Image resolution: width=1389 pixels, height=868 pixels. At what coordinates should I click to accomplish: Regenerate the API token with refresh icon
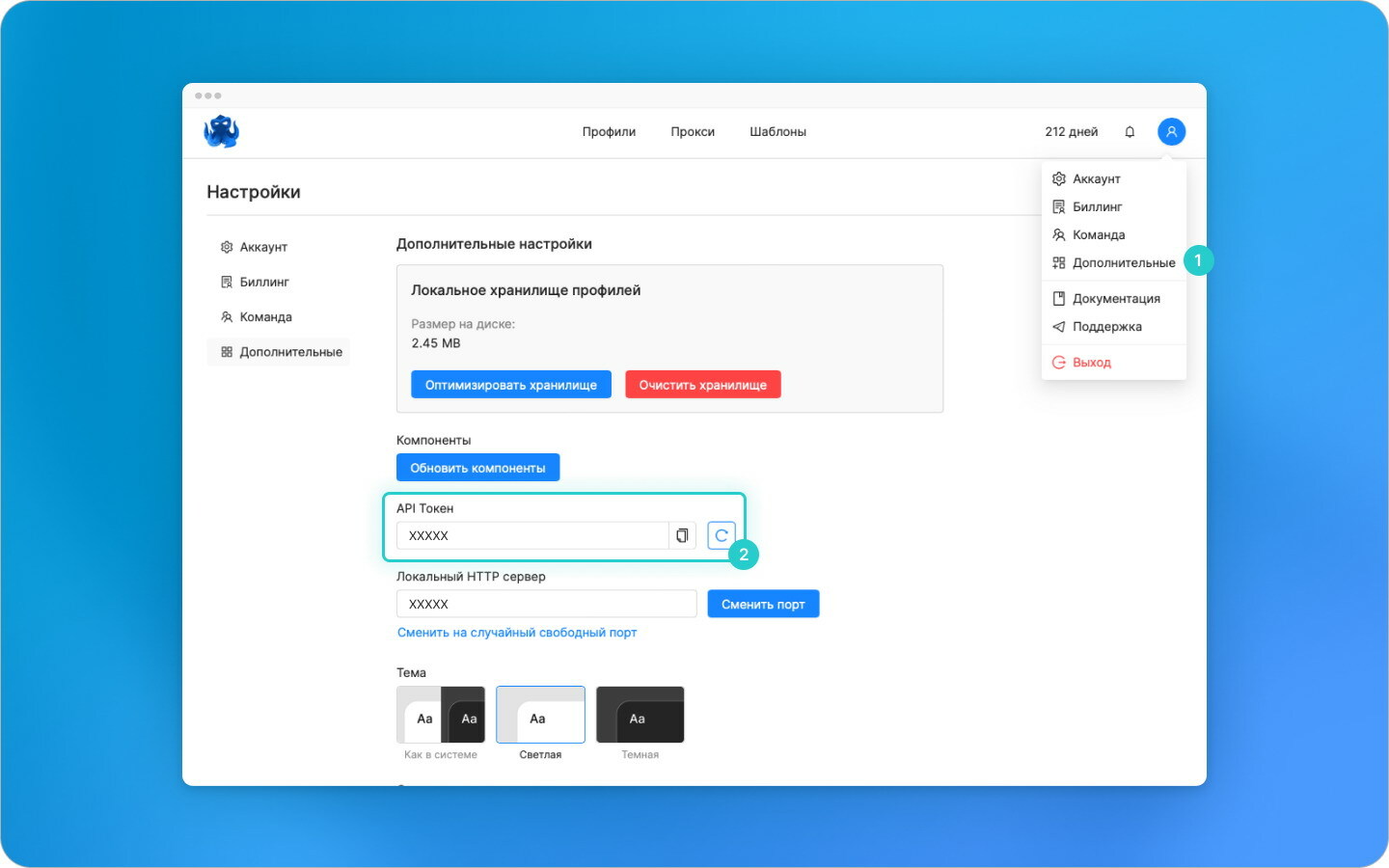(x=722, y=535)
